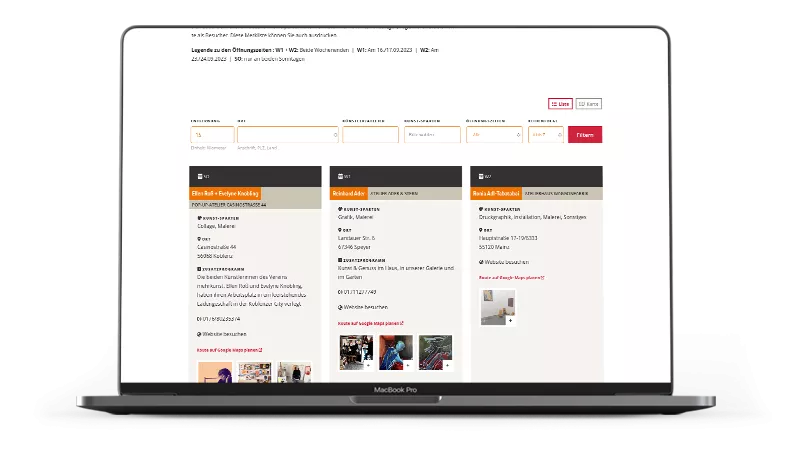Image resolution: width=800 pixels, height=454 pixels.
Task: Click calendar icon in Ellen Roß card header
Action: tap(199, 176)
